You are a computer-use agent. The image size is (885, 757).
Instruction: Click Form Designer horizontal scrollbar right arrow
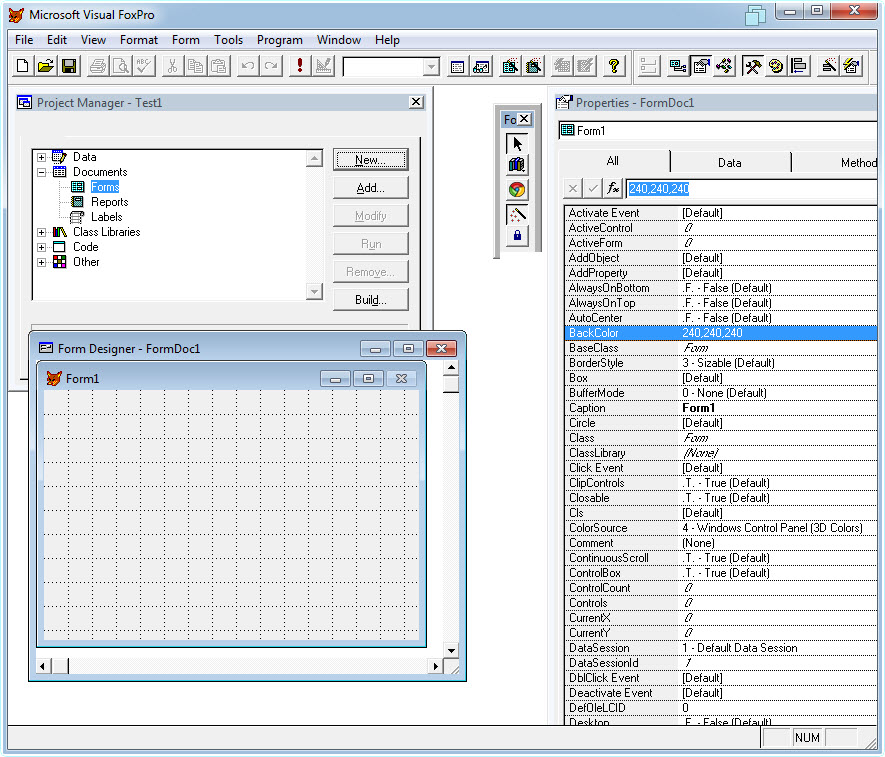[435, 666]
